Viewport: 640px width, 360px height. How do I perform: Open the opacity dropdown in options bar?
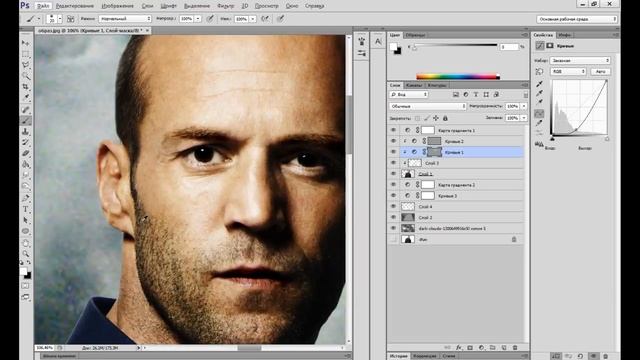click(198, 19)
